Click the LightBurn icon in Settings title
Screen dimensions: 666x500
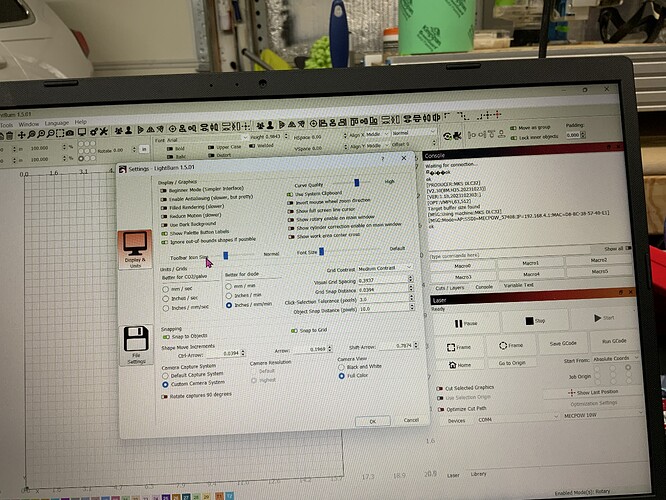click(x=122, y=169)
